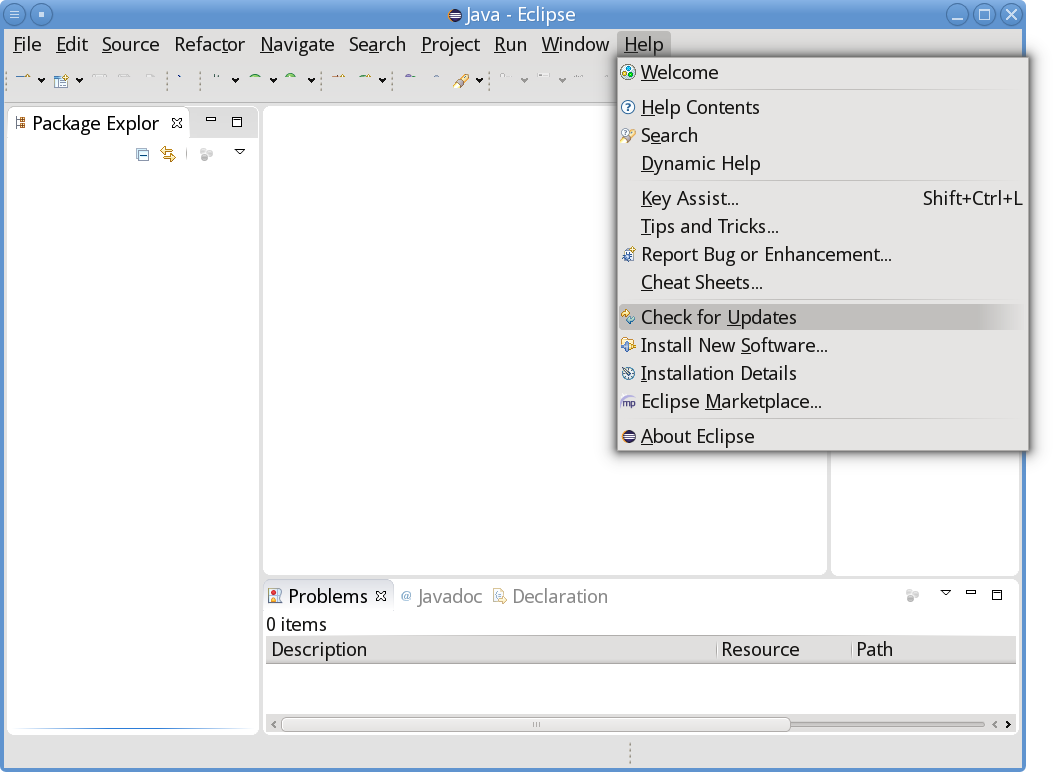Click the yellow marker pen toolbar icon
Screen dimensions: 1053x772
point(461,81)
